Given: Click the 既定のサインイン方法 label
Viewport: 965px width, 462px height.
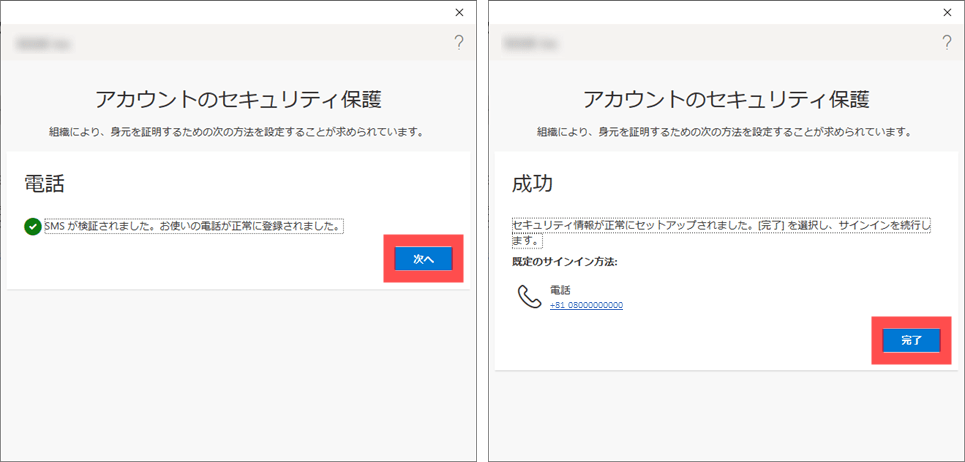Looking at the screenshot, I should pos(564,261).
